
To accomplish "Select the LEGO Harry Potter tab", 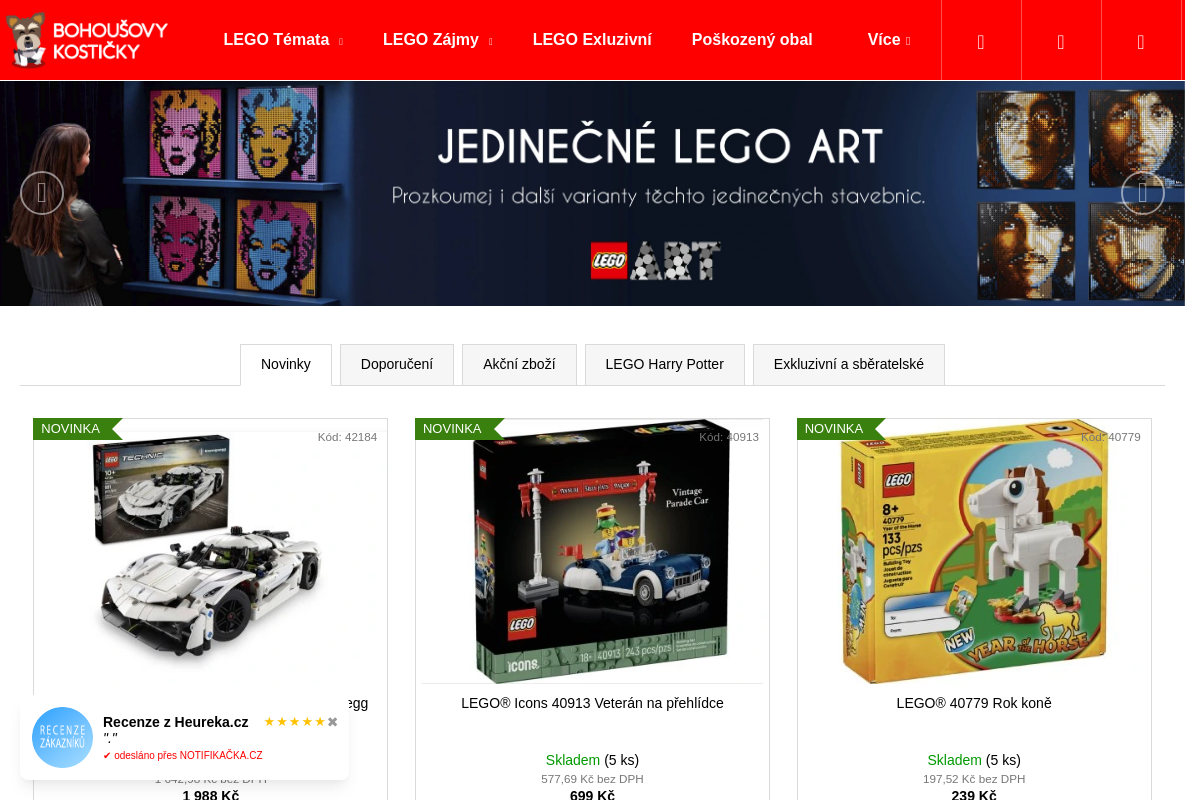I will pyautogui.click(x=665, y=365).
